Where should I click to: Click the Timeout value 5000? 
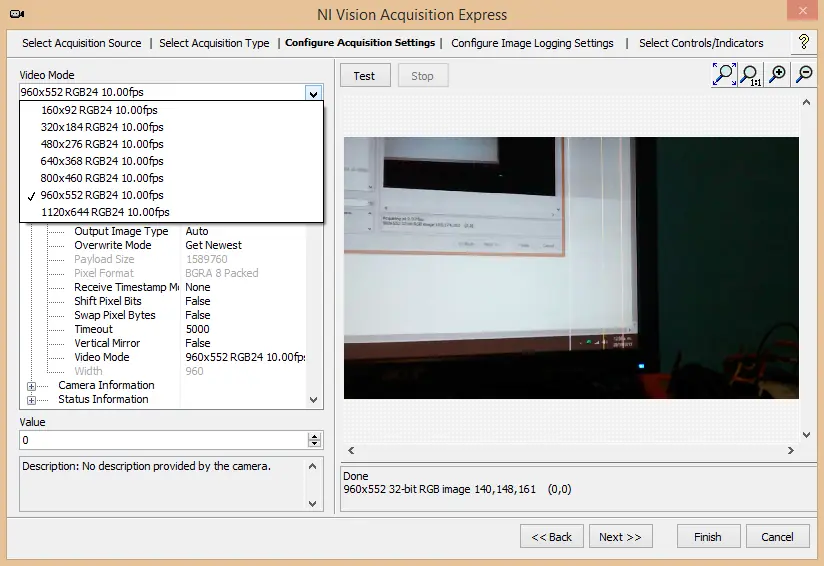click(x=197, y=329)
